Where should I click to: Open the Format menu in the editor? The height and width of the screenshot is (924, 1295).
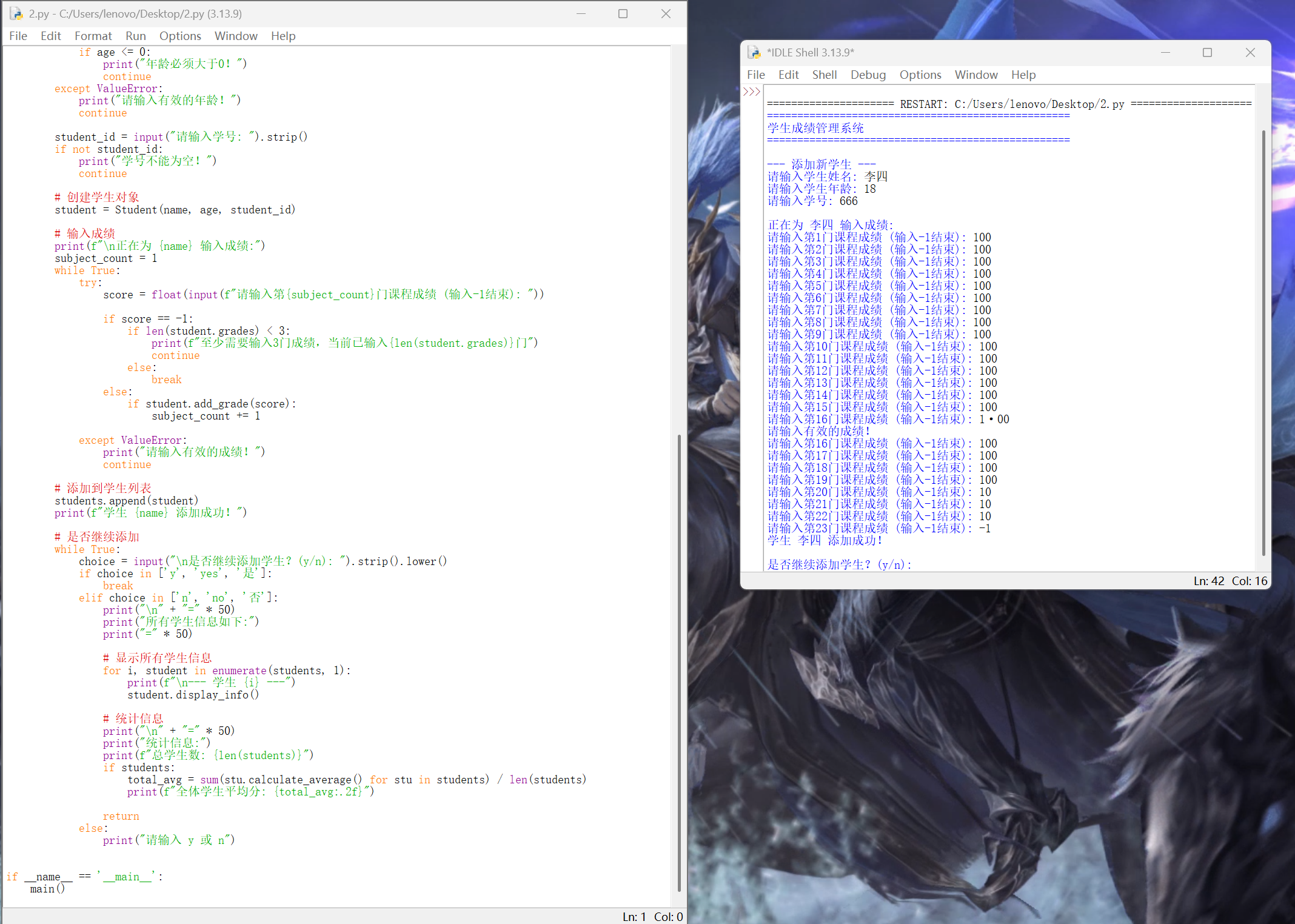point(93,36)
